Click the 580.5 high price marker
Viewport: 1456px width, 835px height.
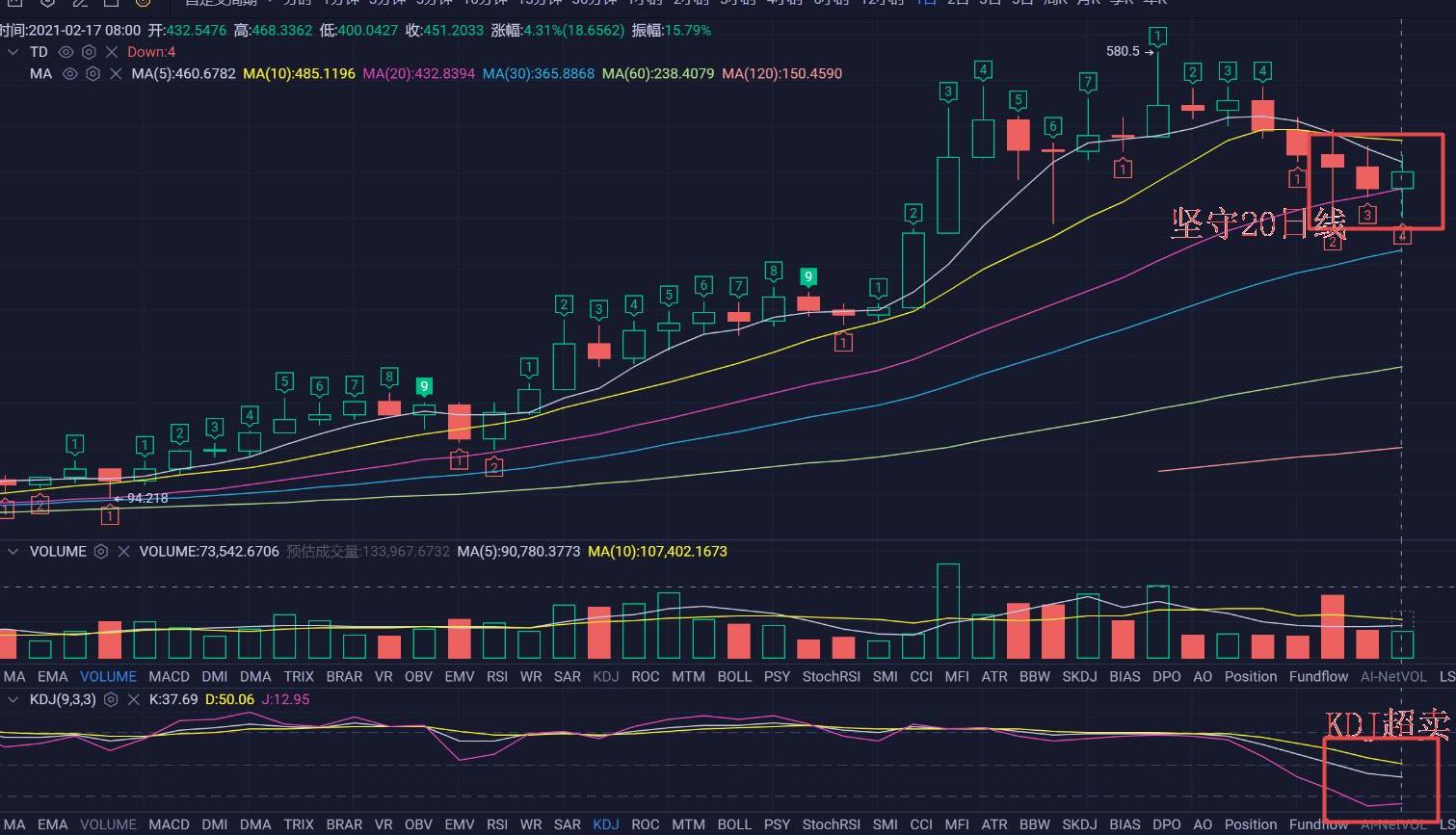(1124, 51)
